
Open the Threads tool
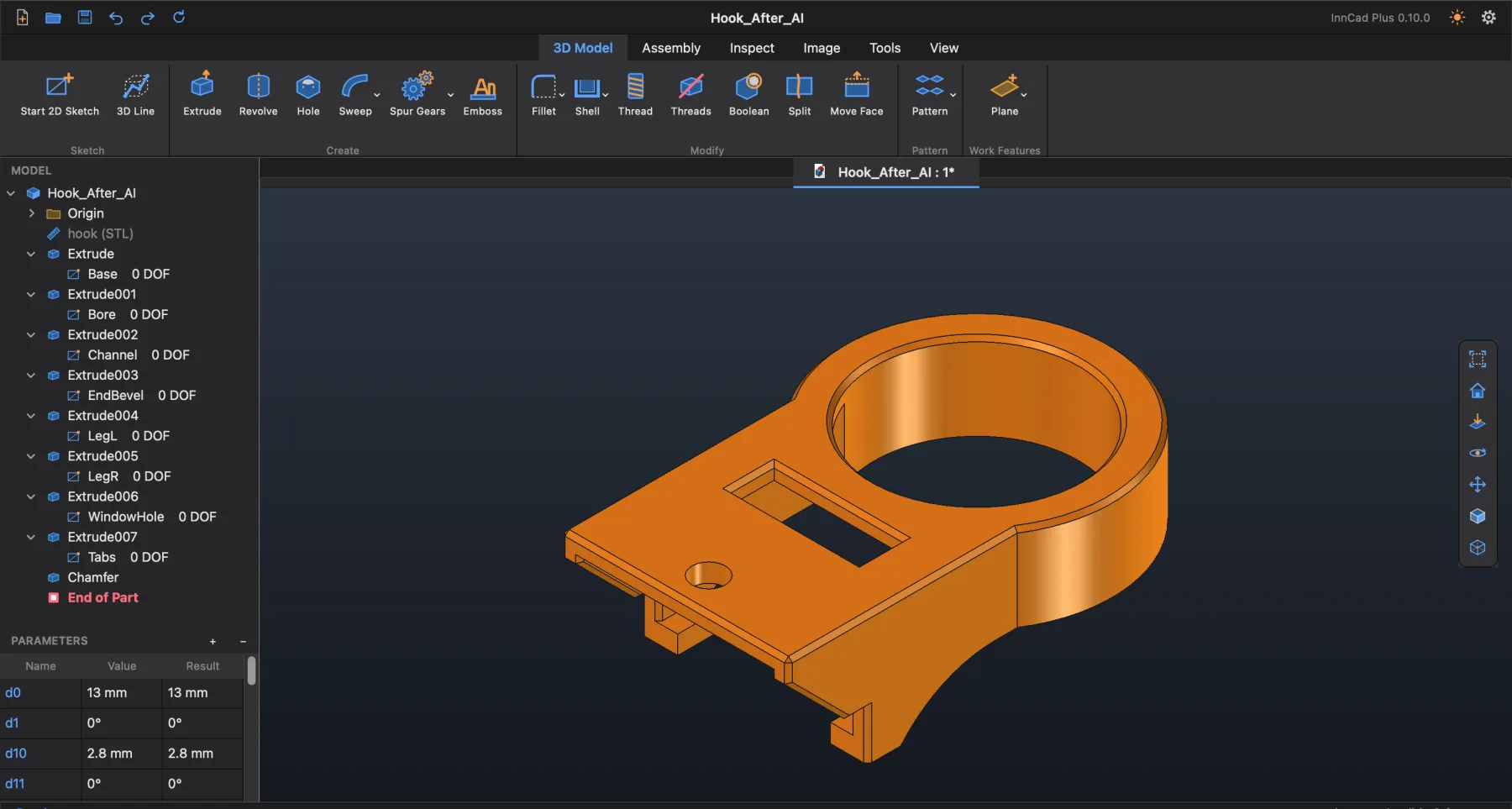pos(690,94)
